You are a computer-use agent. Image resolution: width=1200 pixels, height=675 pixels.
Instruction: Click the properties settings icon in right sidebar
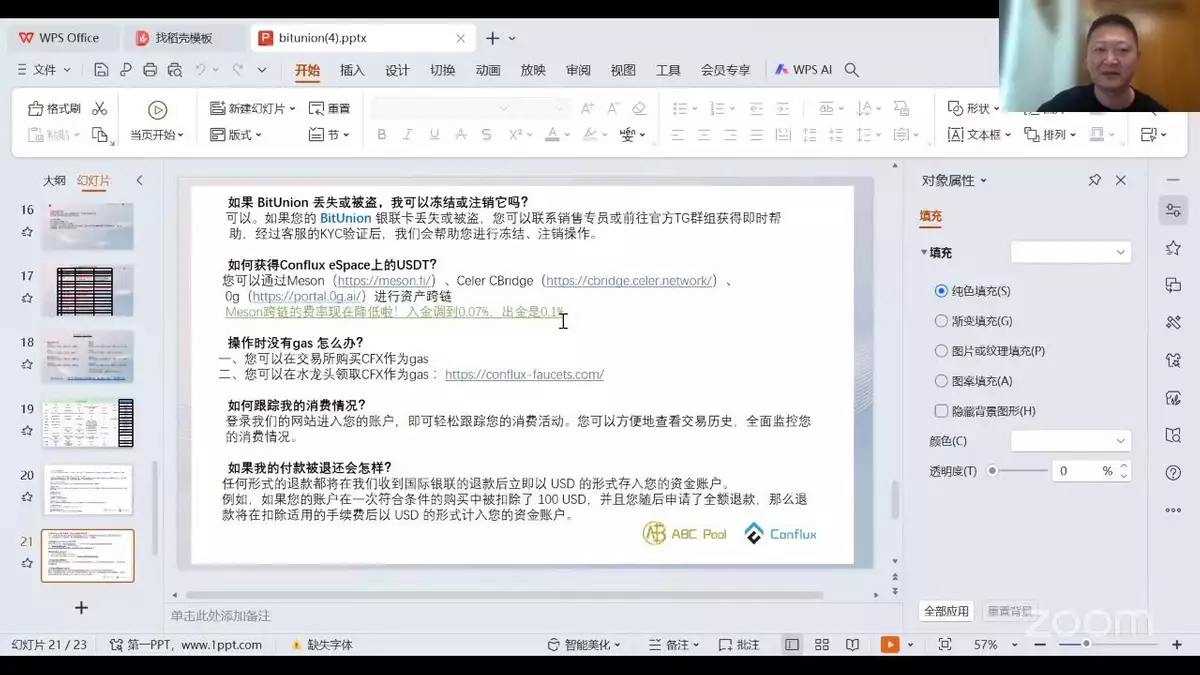point(1173,210)
